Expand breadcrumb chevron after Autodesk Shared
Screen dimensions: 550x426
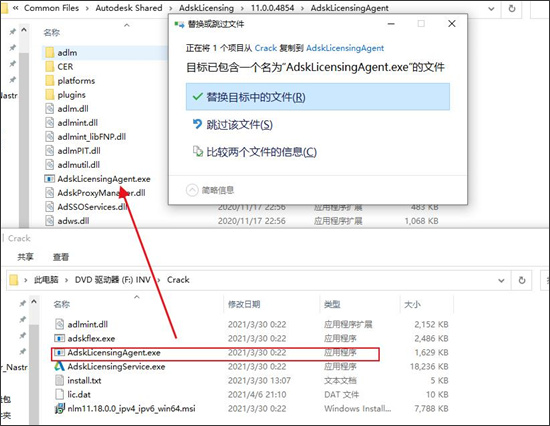point(171,8)
